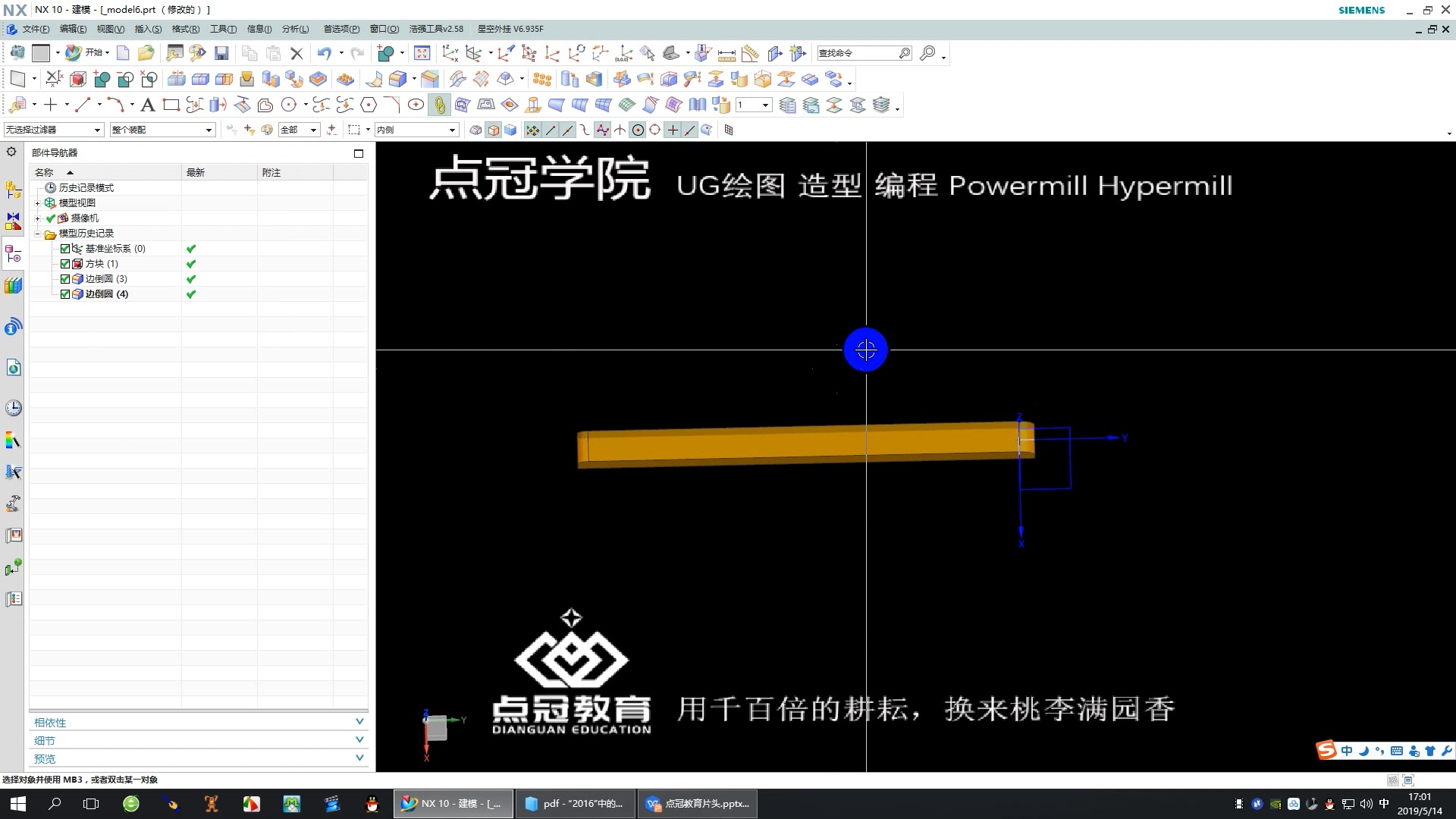Viewport: 1456px width, 819px height.
Task: Collapse the 模型历史记录 folder
Action: (x=38, y=234)
